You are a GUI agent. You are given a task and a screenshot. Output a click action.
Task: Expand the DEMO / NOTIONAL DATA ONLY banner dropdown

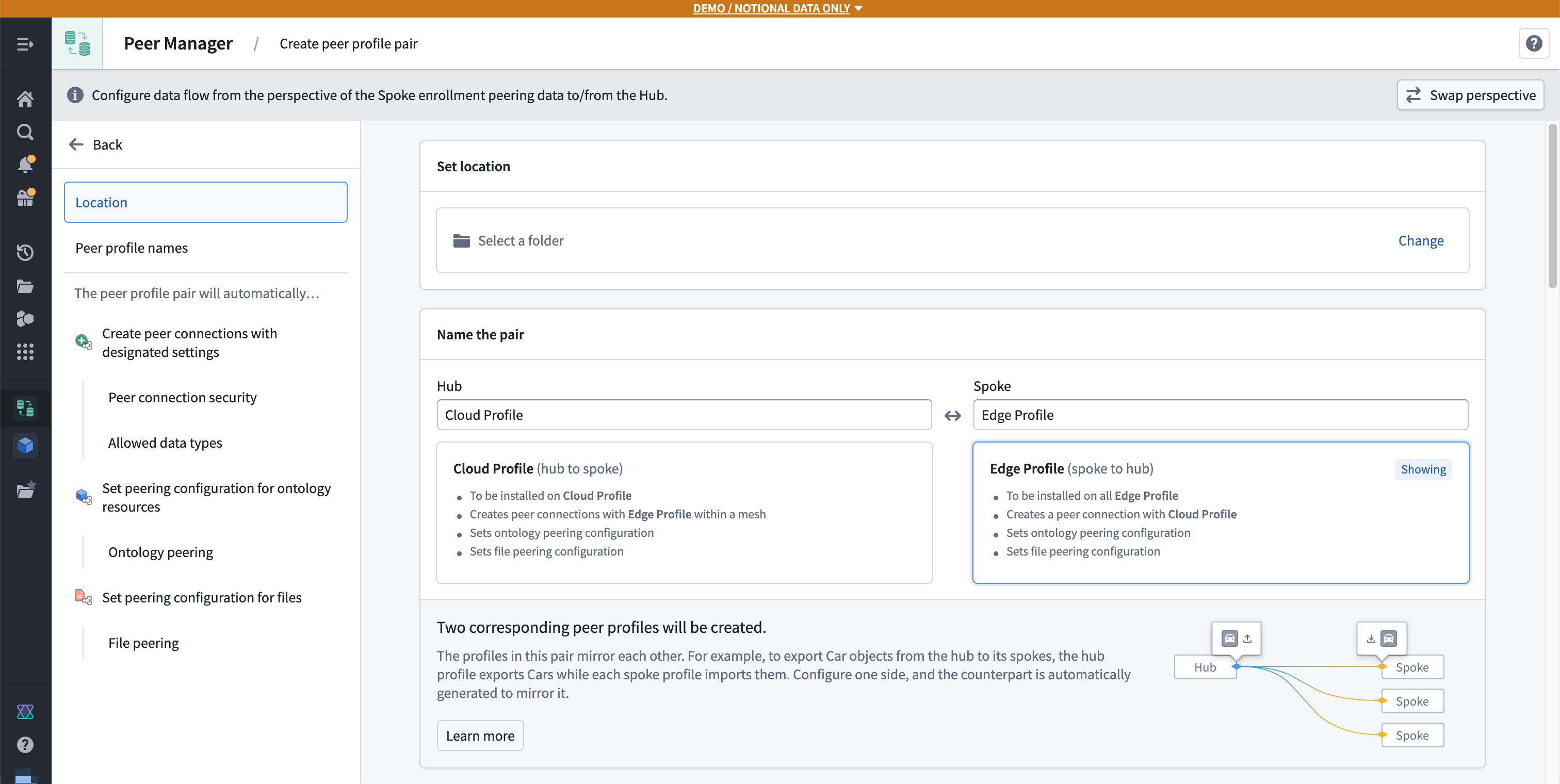(x=777, y=8)
